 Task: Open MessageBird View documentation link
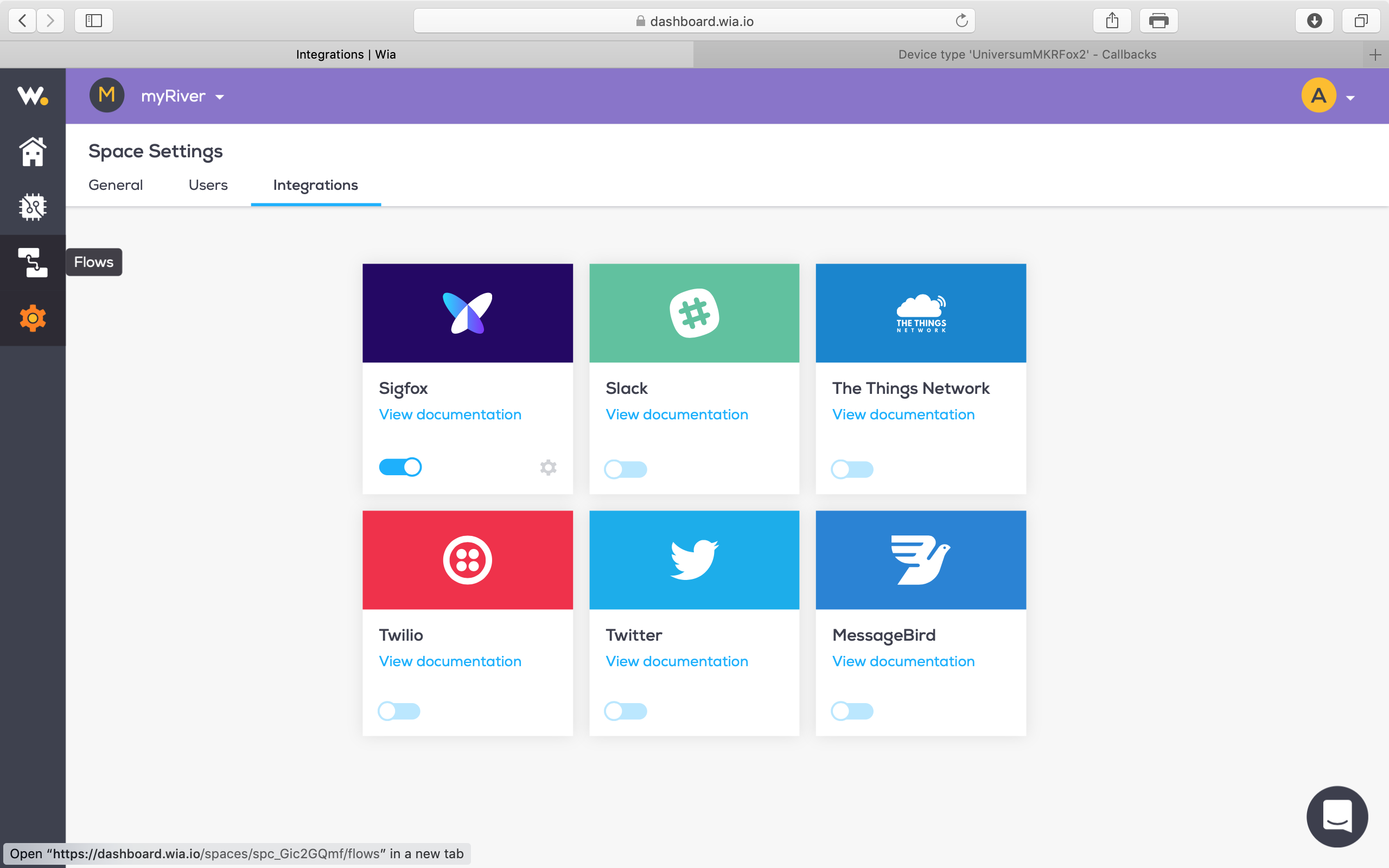click(x=903, y=661)
